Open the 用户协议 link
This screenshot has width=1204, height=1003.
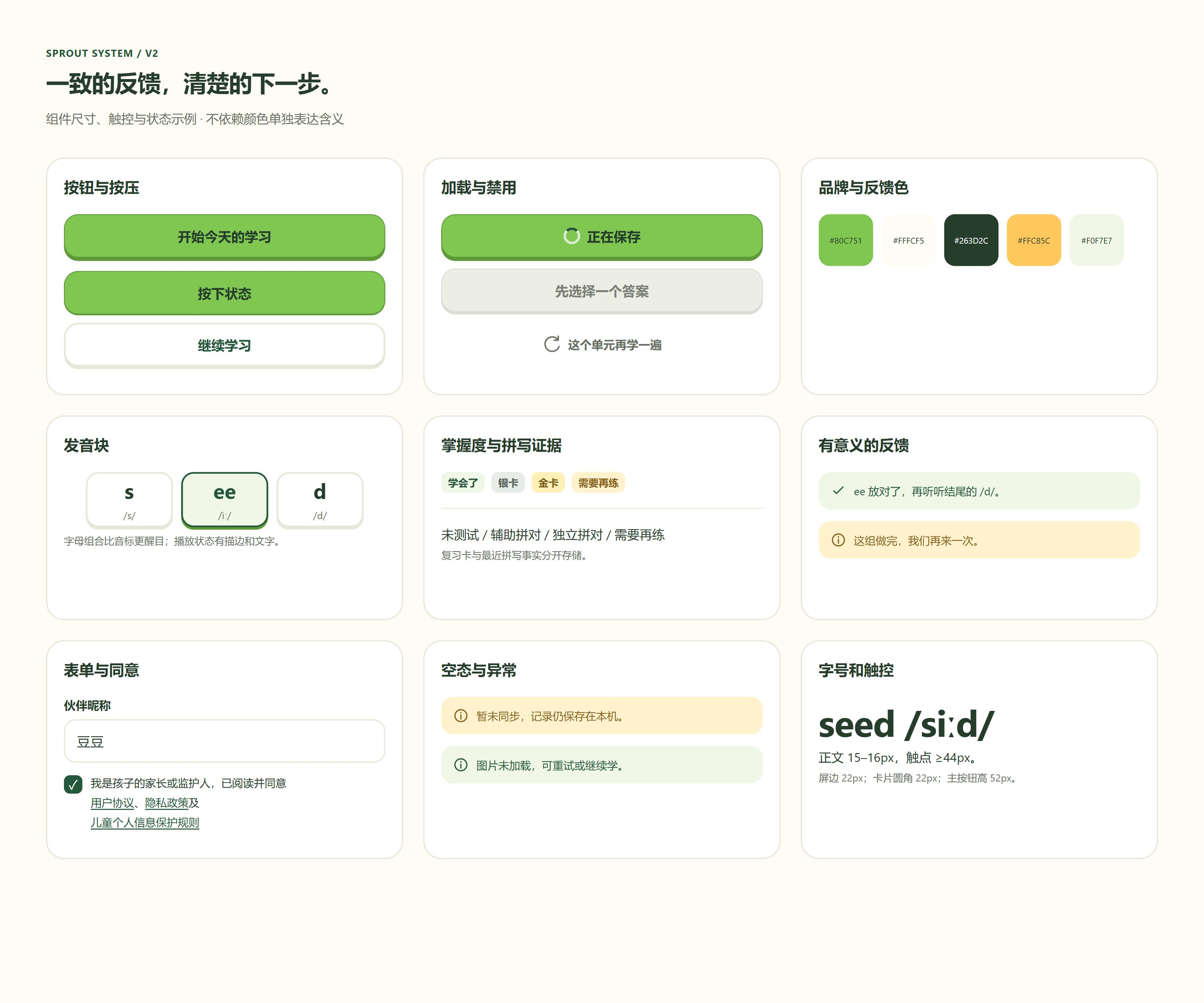pyautogui.click(x=112, y=803)
